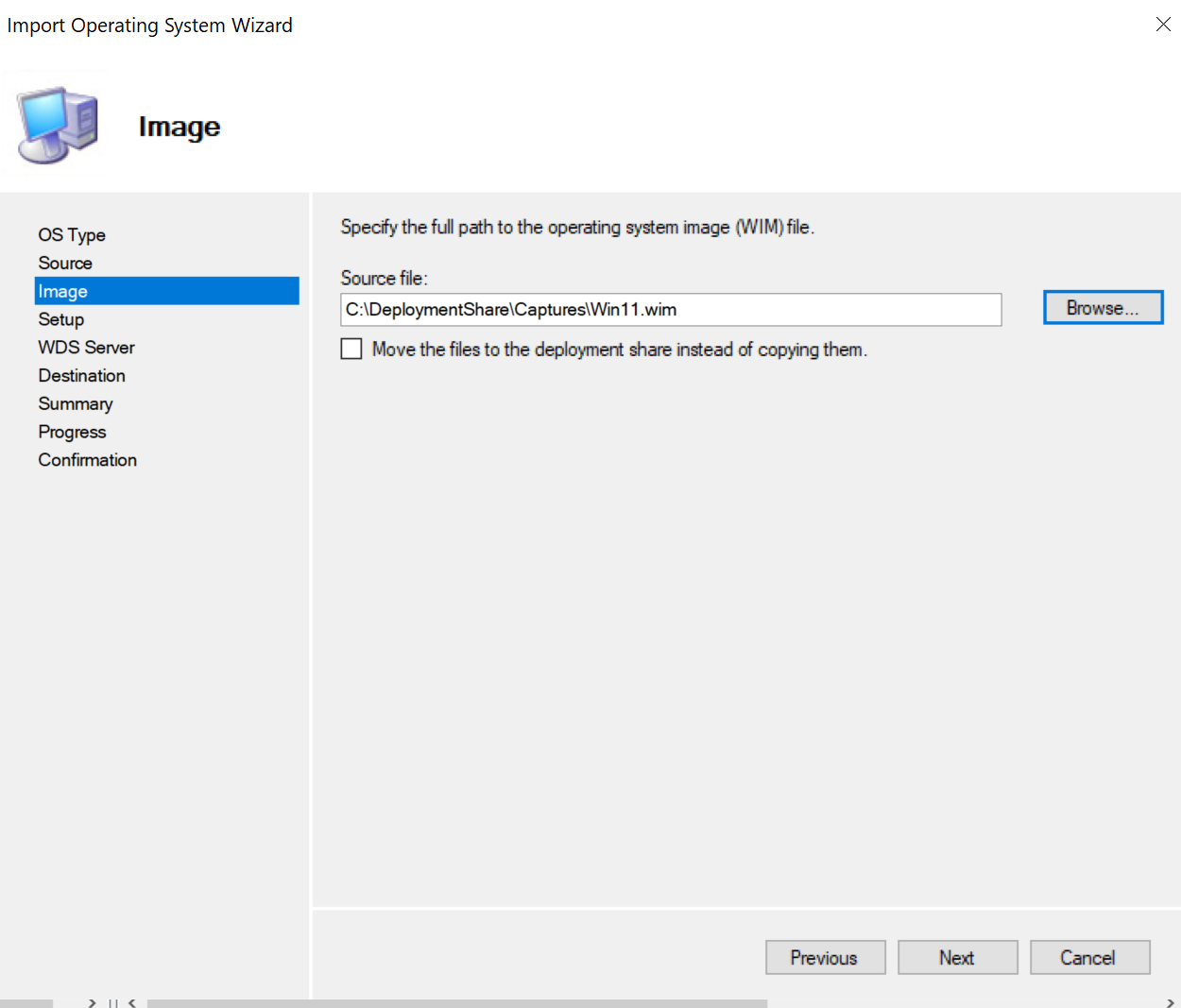
Task: Select the highlighted Image step
Action: pyautogui.click(x=63, y=291)
